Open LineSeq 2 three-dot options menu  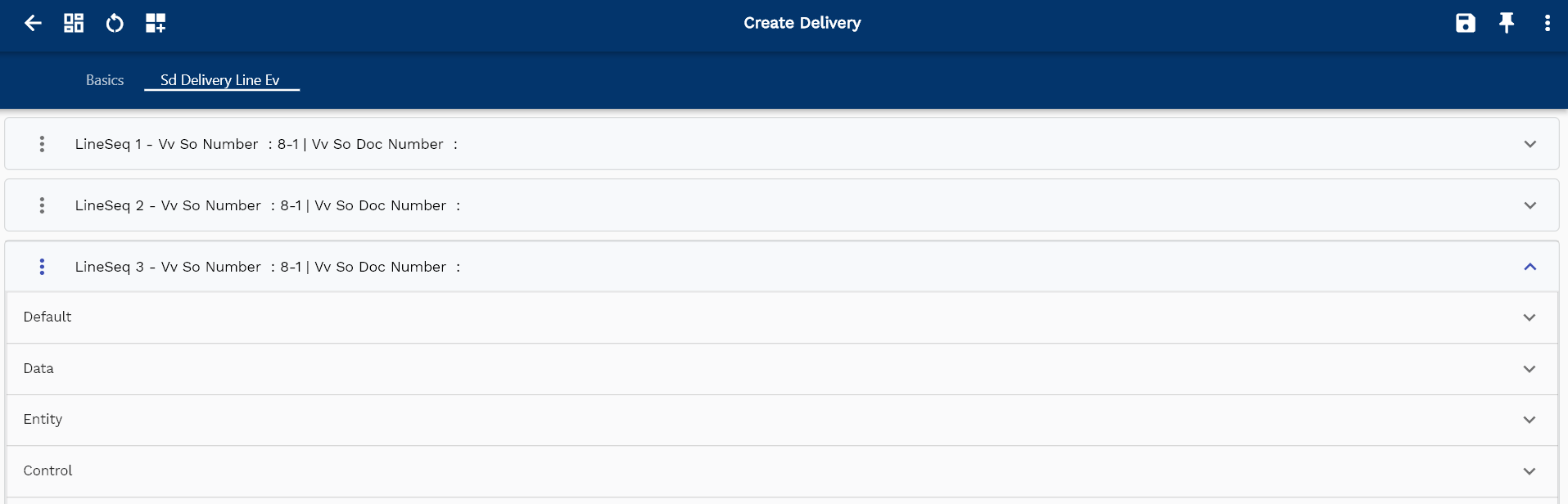pyautogui.click(x=42, y=205)
